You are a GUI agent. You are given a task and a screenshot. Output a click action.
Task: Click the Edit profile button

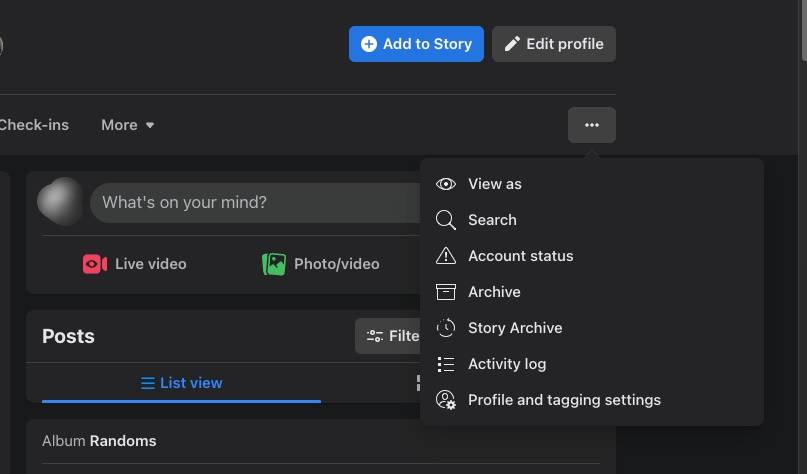pos(554,44)
